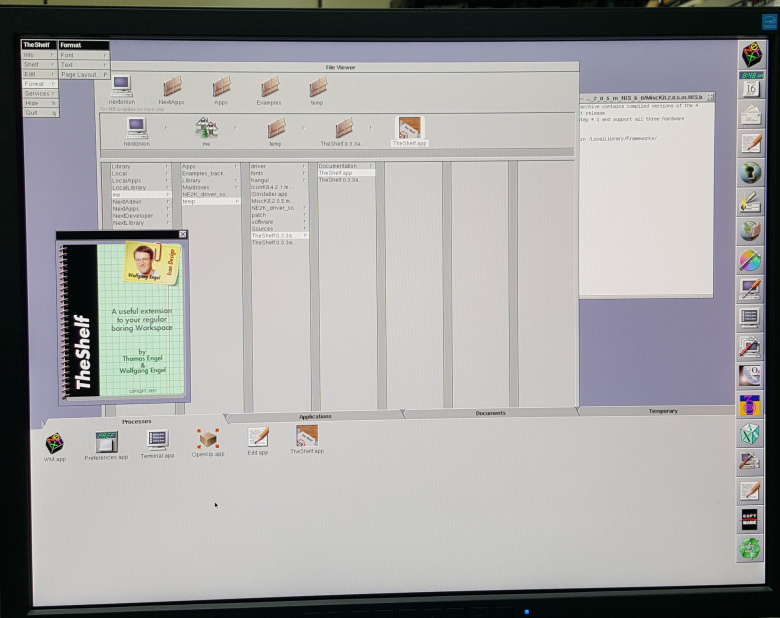
Task: Click the recycler icon in the dock
Action: click(x=750, y=548)
